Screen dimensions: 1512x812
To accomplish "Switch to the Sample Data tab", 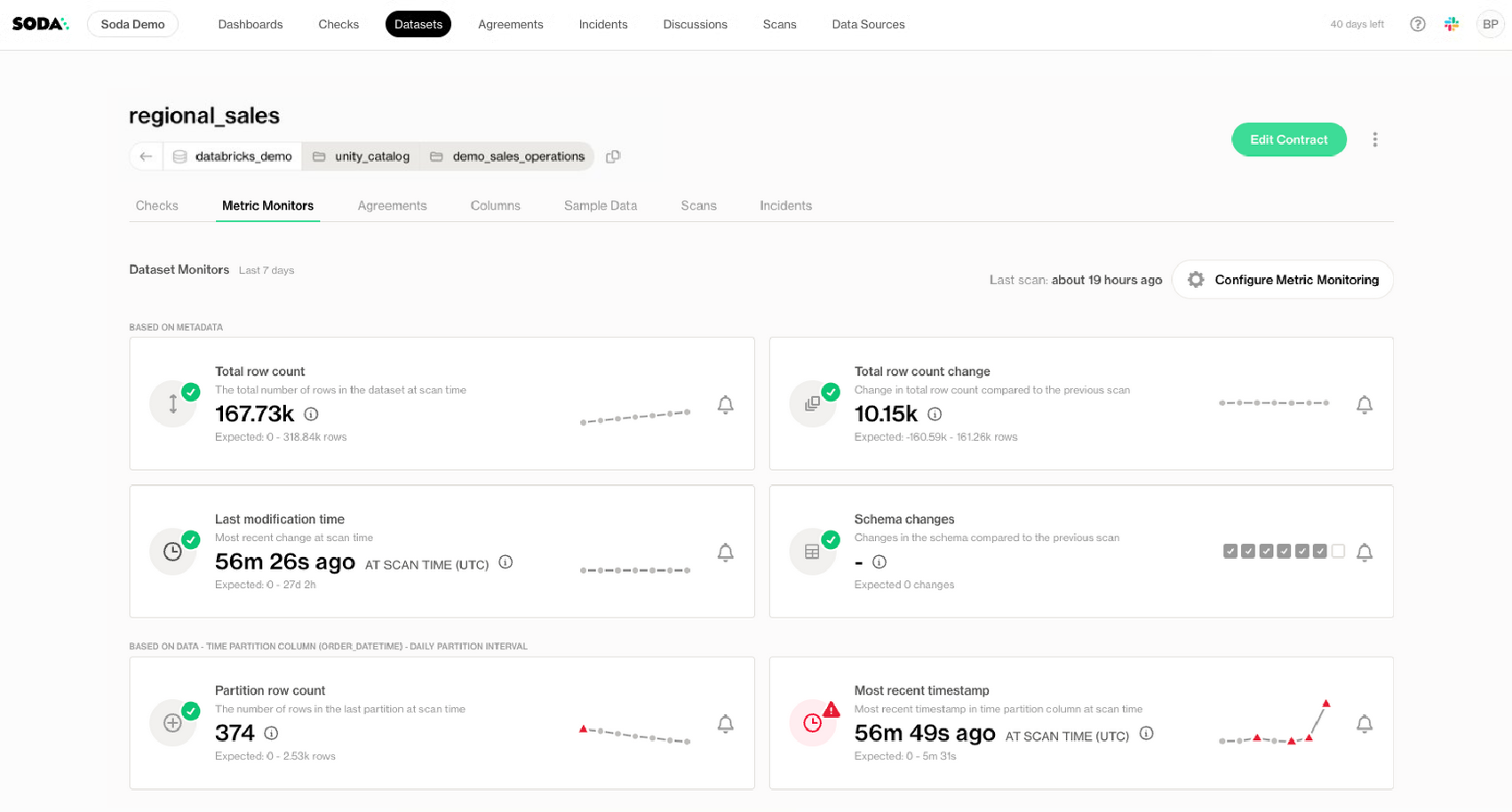I will point(601,205).
